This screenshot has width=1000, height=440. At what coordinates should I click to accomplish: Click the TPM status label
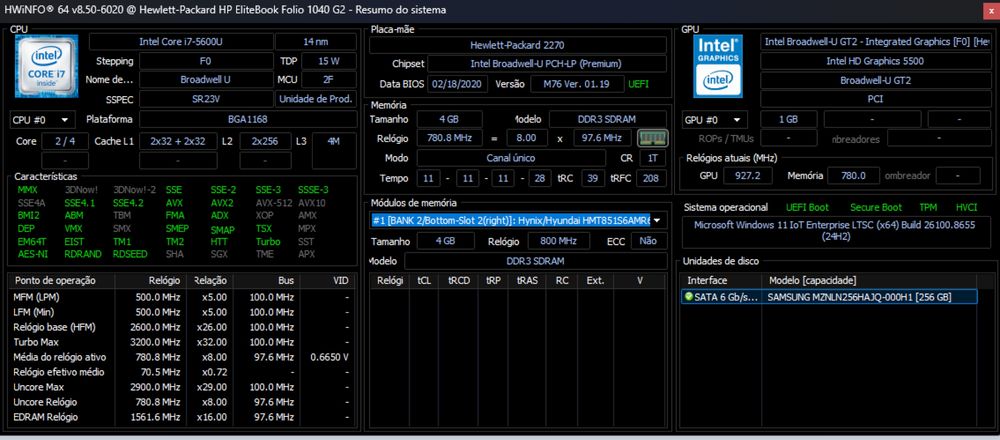[x=928, y=208]
